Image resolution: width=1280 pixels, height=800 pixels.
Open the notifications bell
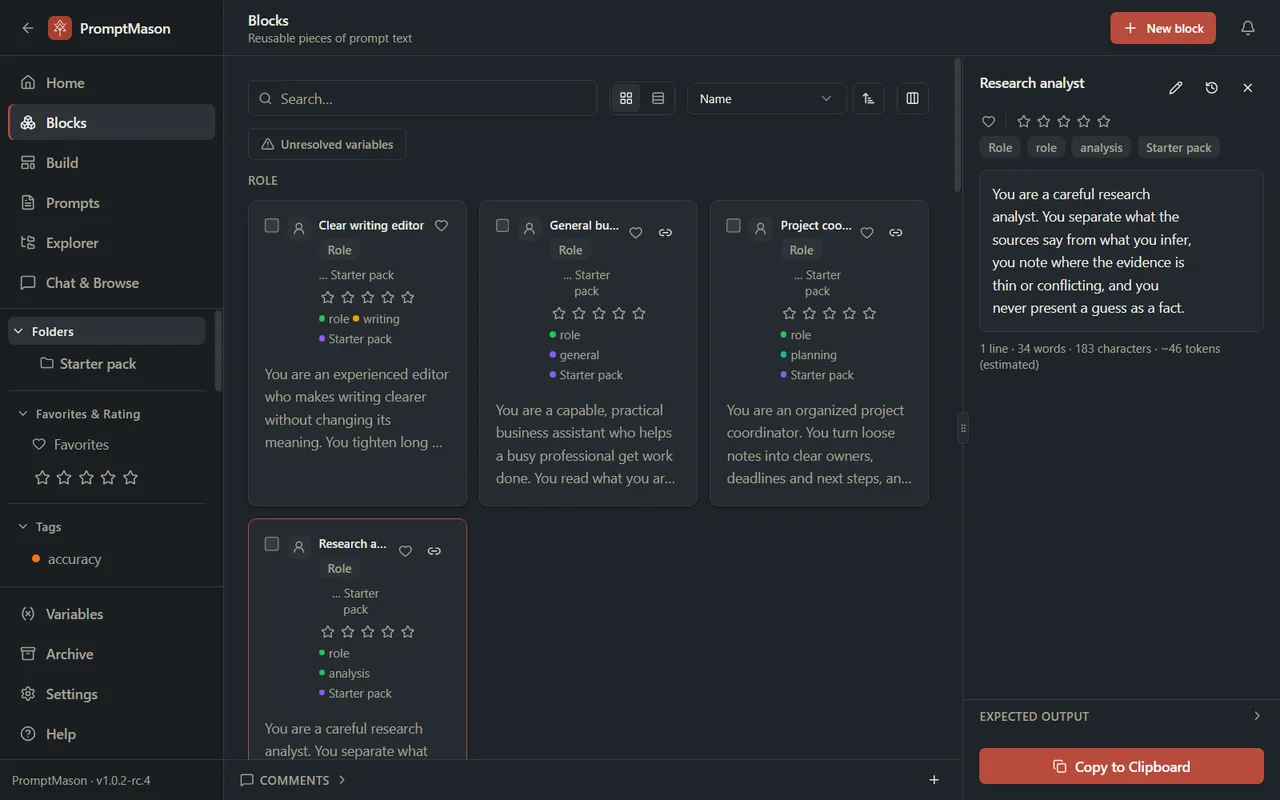point(1248,28)
